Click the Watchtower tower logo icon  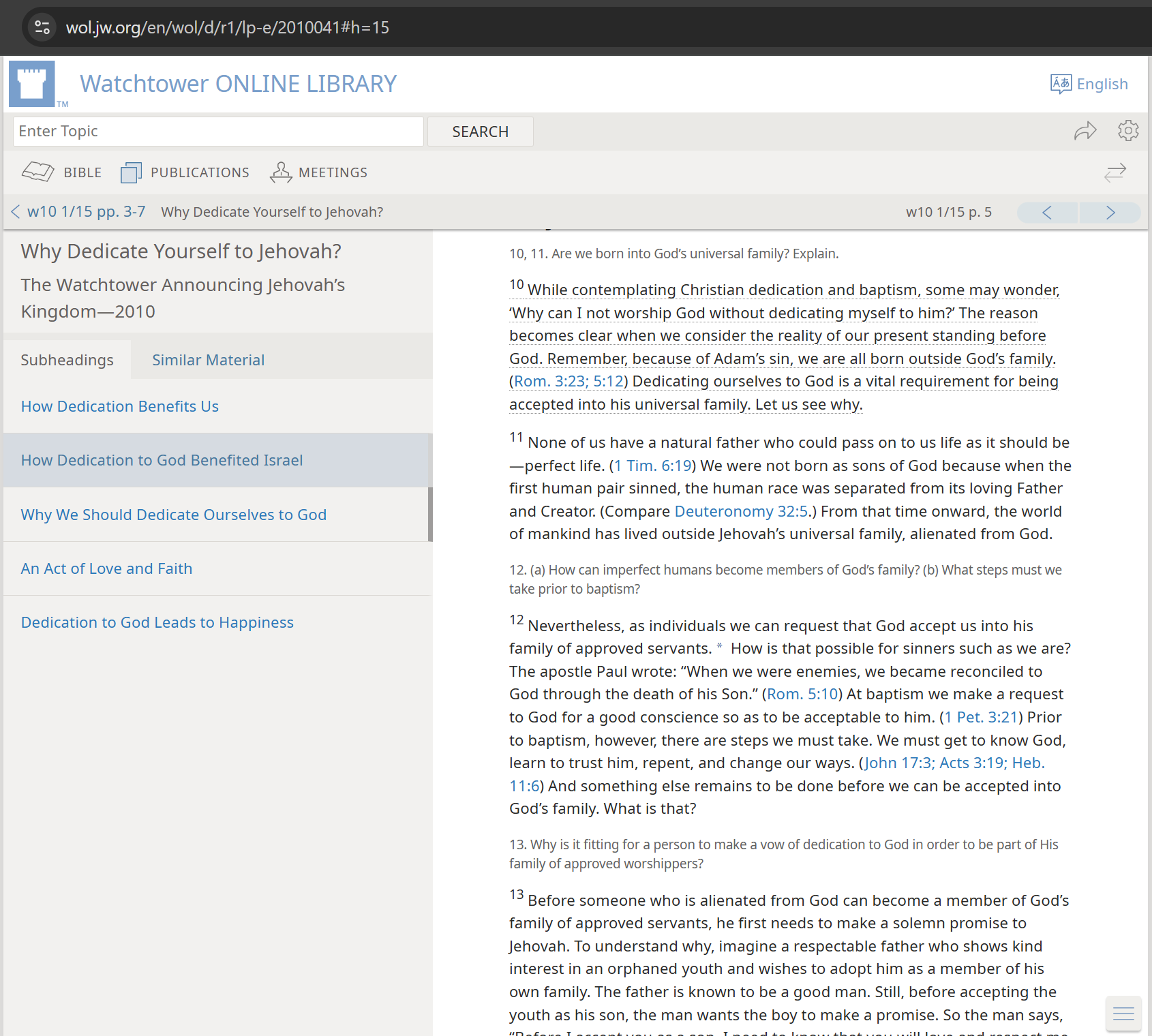(32, 84)
